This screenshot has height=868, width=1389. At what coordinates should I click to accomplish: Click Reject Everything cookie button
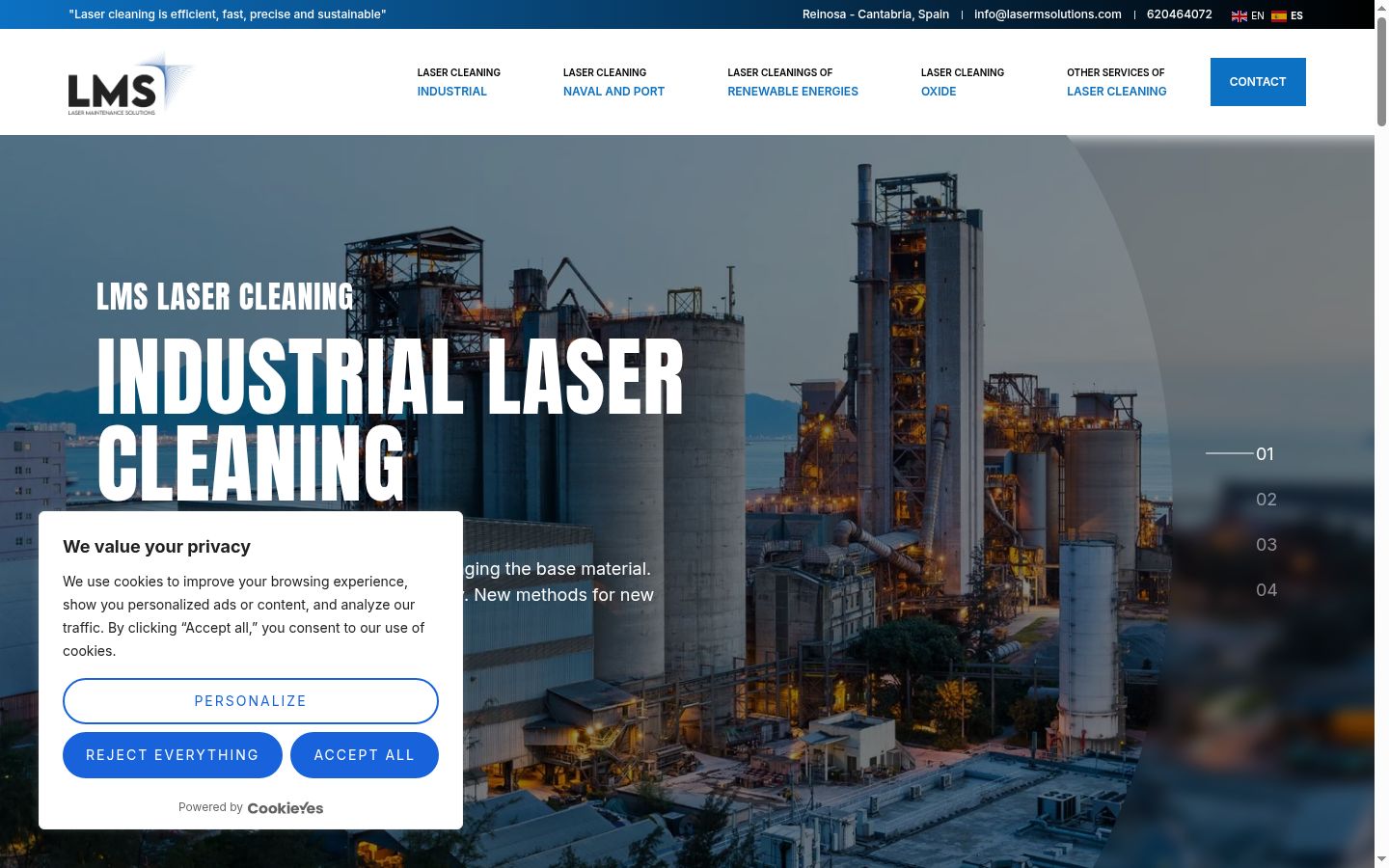pos(173,755)
